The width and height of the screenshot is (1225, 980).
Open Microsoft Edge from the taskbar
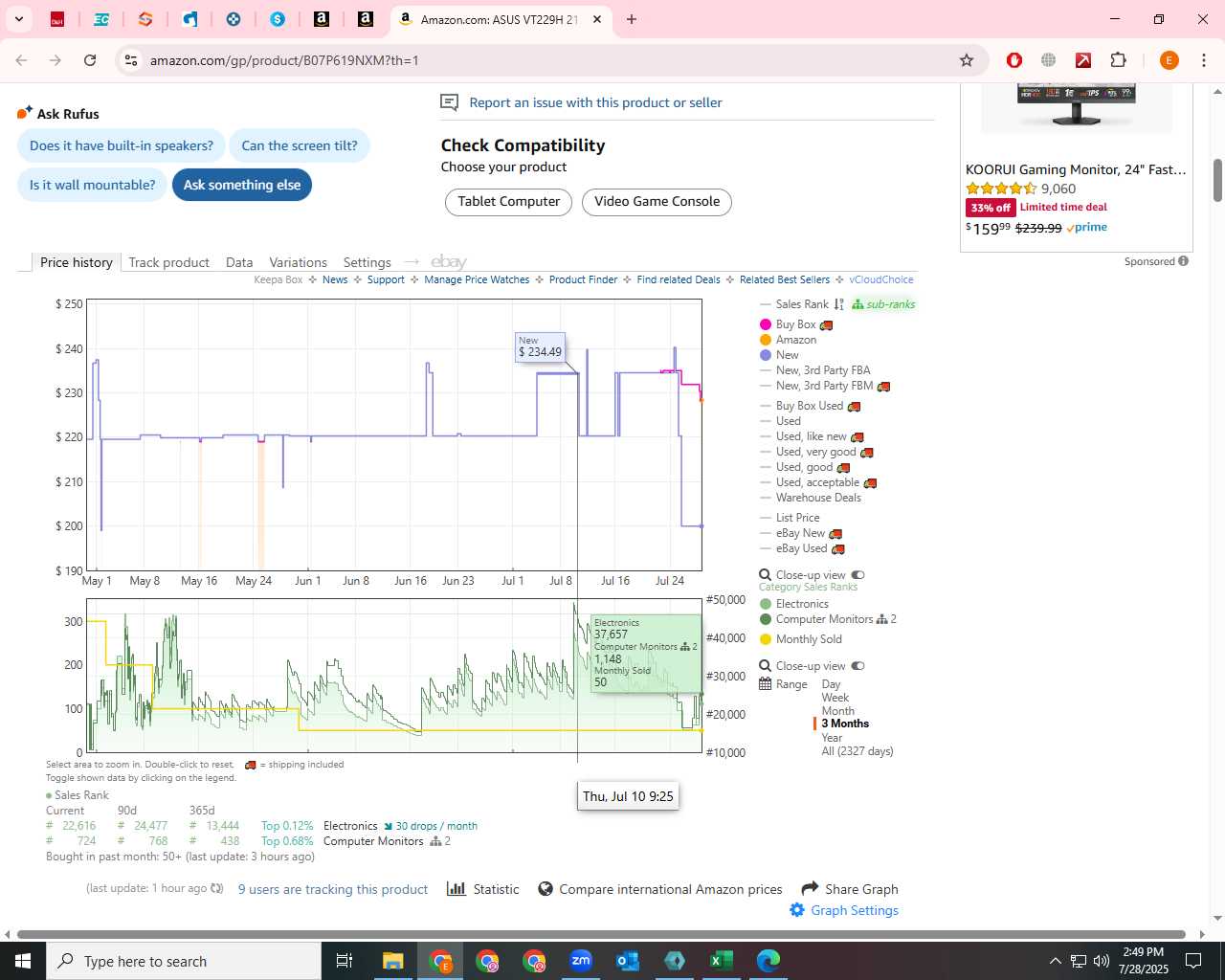768,961
